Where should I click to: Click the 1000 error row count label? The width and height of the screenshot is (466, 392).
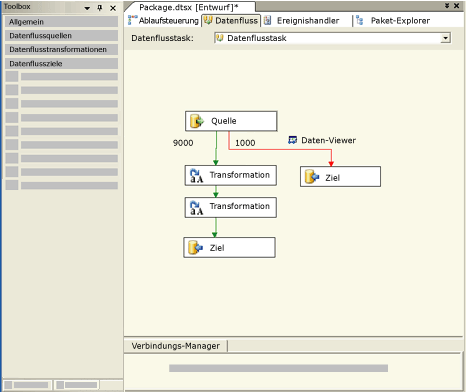(245, 143)
